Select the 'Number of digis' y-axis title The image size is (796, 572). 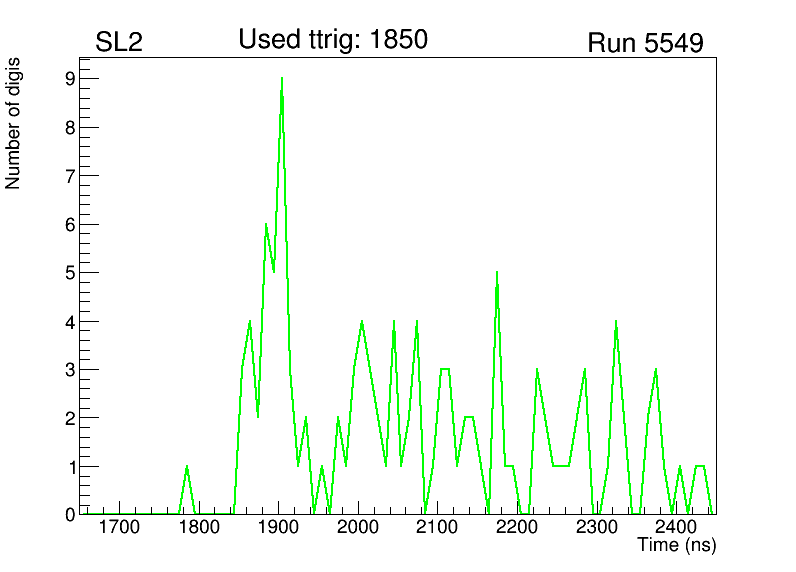(x=14, y=123)
